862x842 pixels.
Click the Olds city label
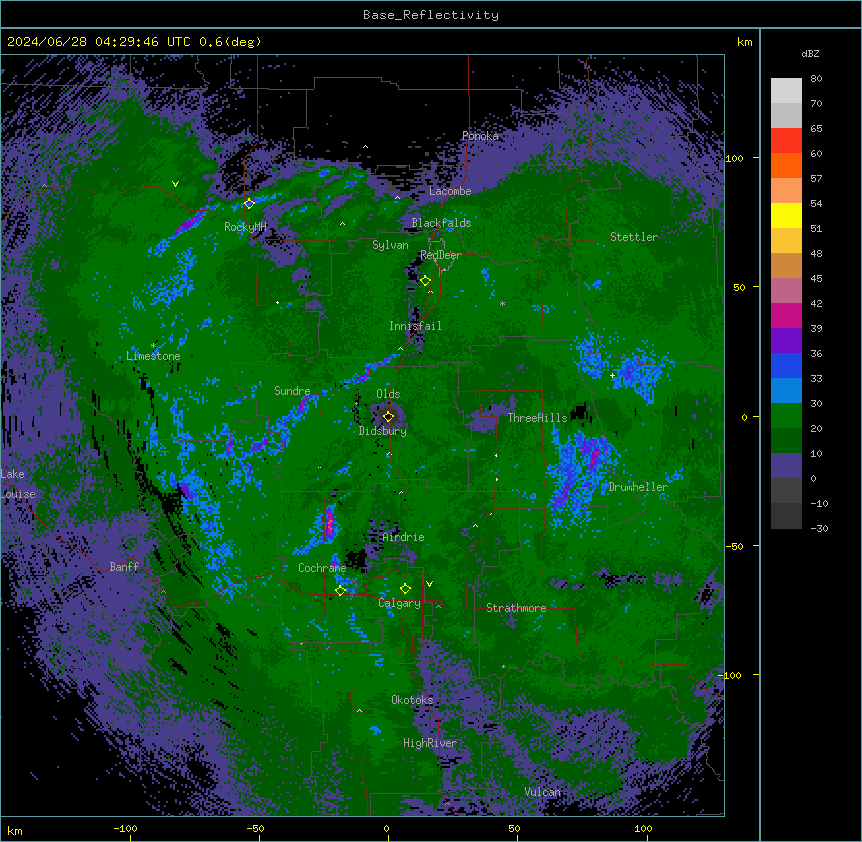(388, 394)
